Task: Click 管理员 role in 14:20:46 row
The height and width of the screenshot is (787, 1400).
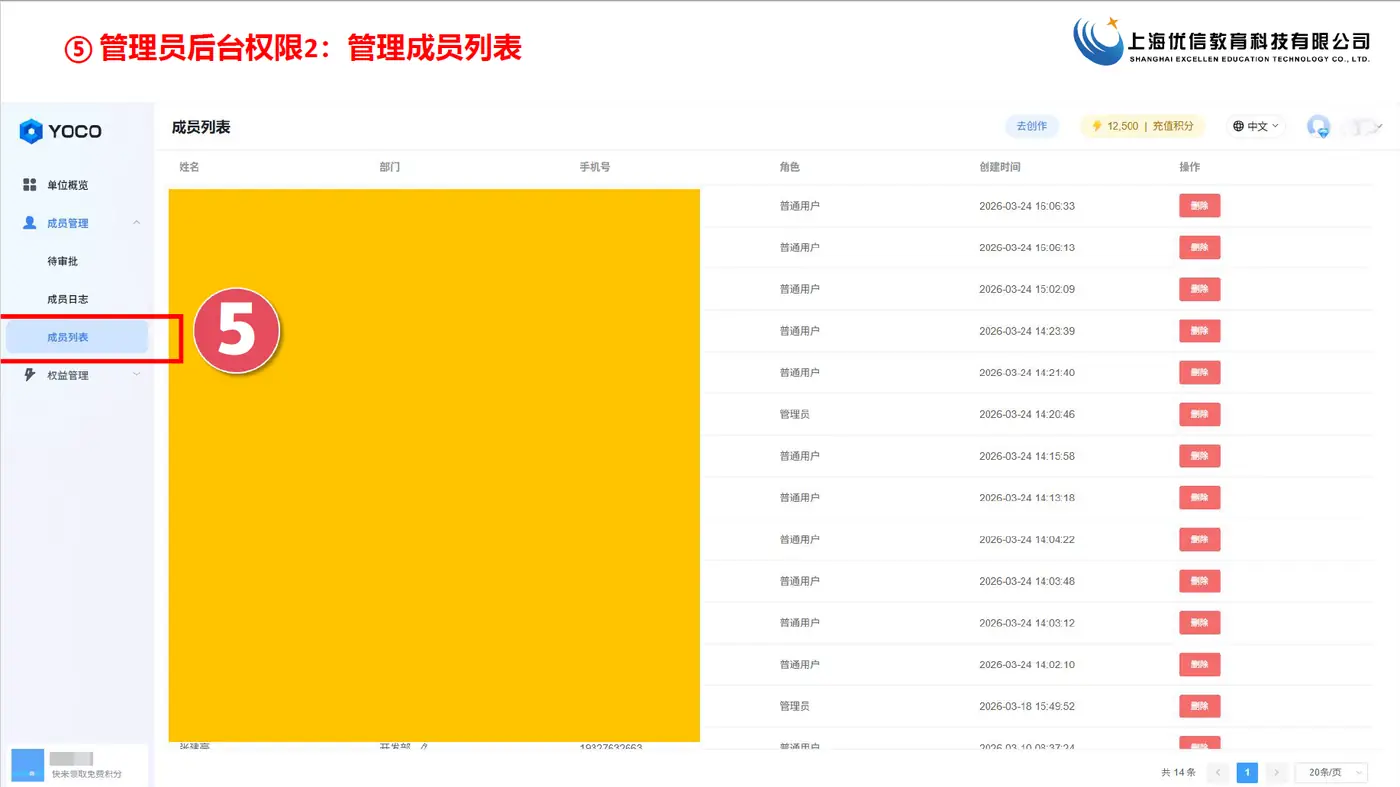Action: pyautogui.click(x=794, y=414)
